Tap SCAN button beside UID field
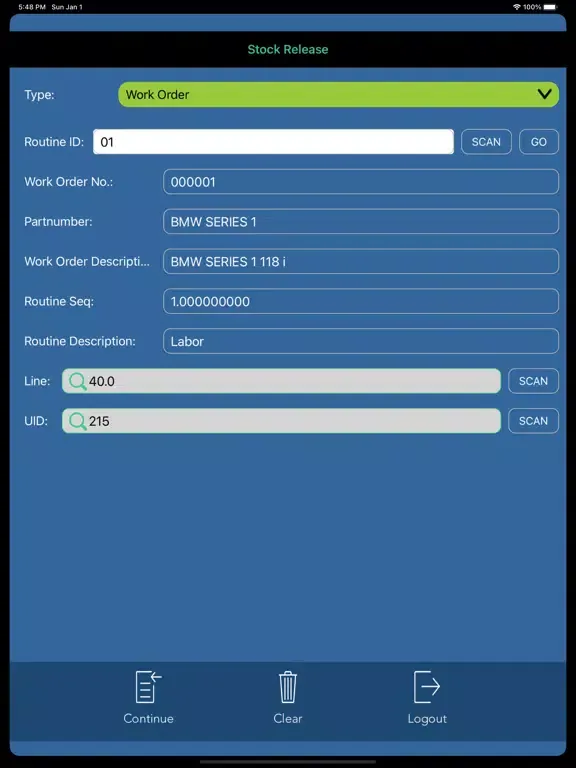 [533, 421]
